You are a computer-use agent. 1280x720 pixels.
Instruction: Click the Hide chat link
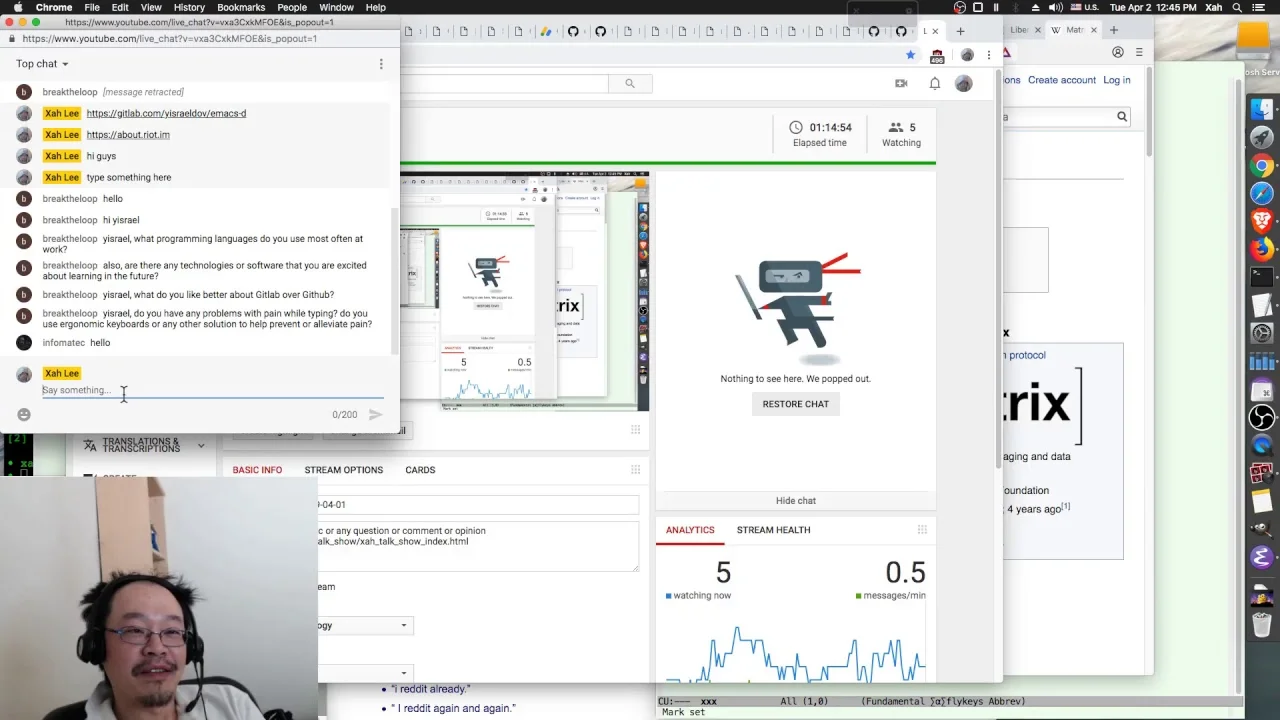(x=796, y=501)
